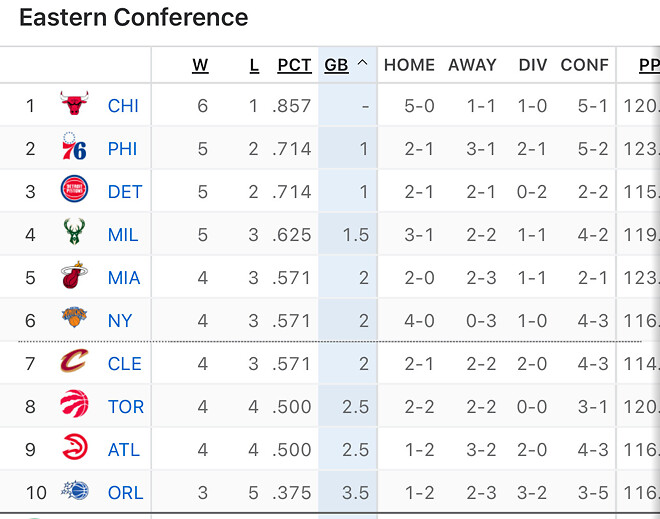Image resolution: width=660 pixels, height=519 pixels.
Task: Open the ORL team page link
Action: tap(126, 493)
